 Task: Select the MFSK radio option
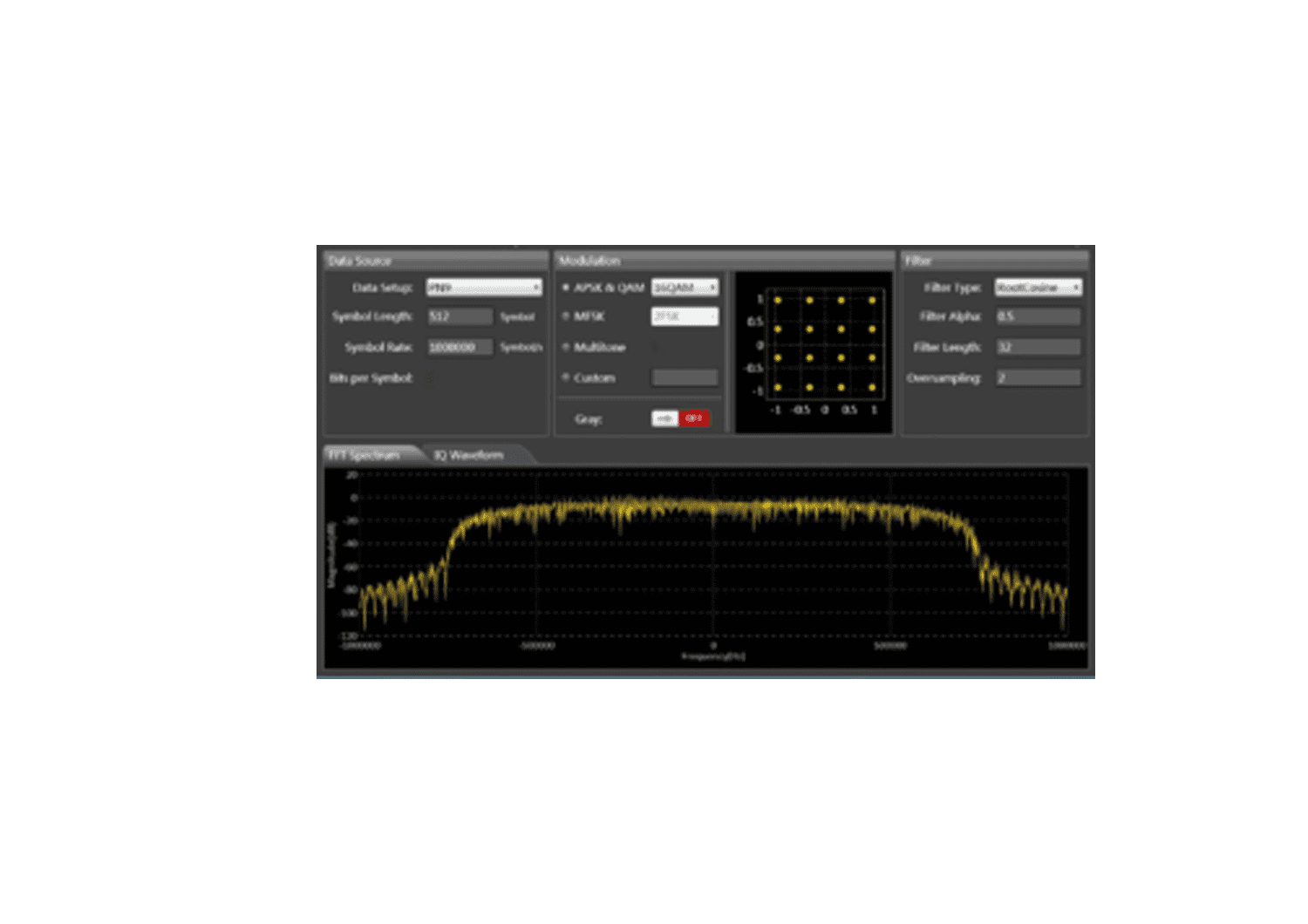coord(566,316)
